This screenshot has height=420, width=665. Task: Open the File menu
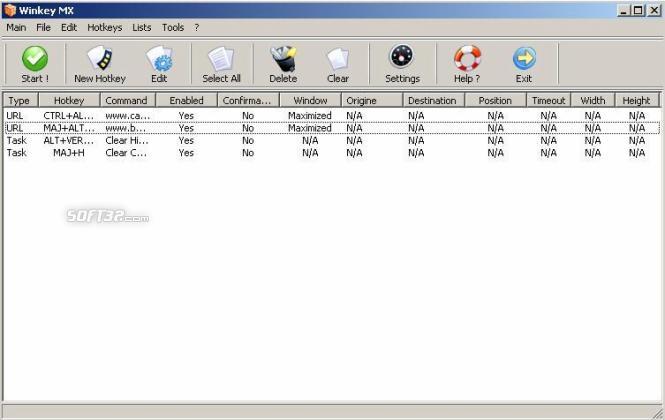pyautogui.click(x=43, y=28)
